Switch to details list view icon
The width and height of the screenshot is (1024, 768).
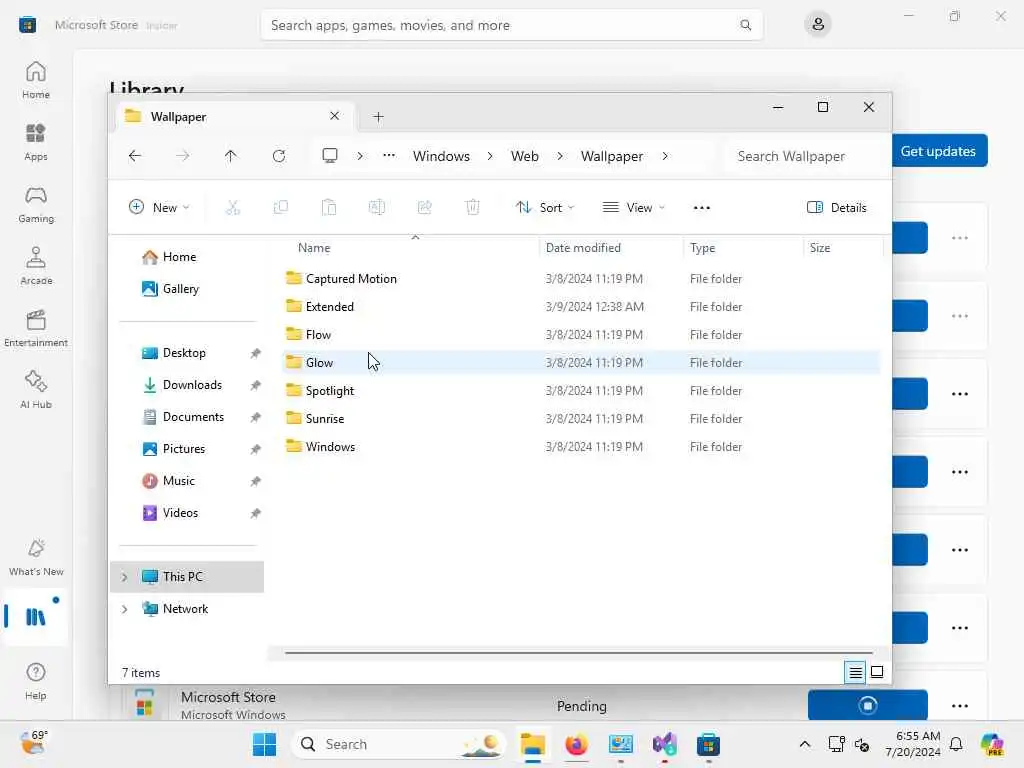(855, 672)
